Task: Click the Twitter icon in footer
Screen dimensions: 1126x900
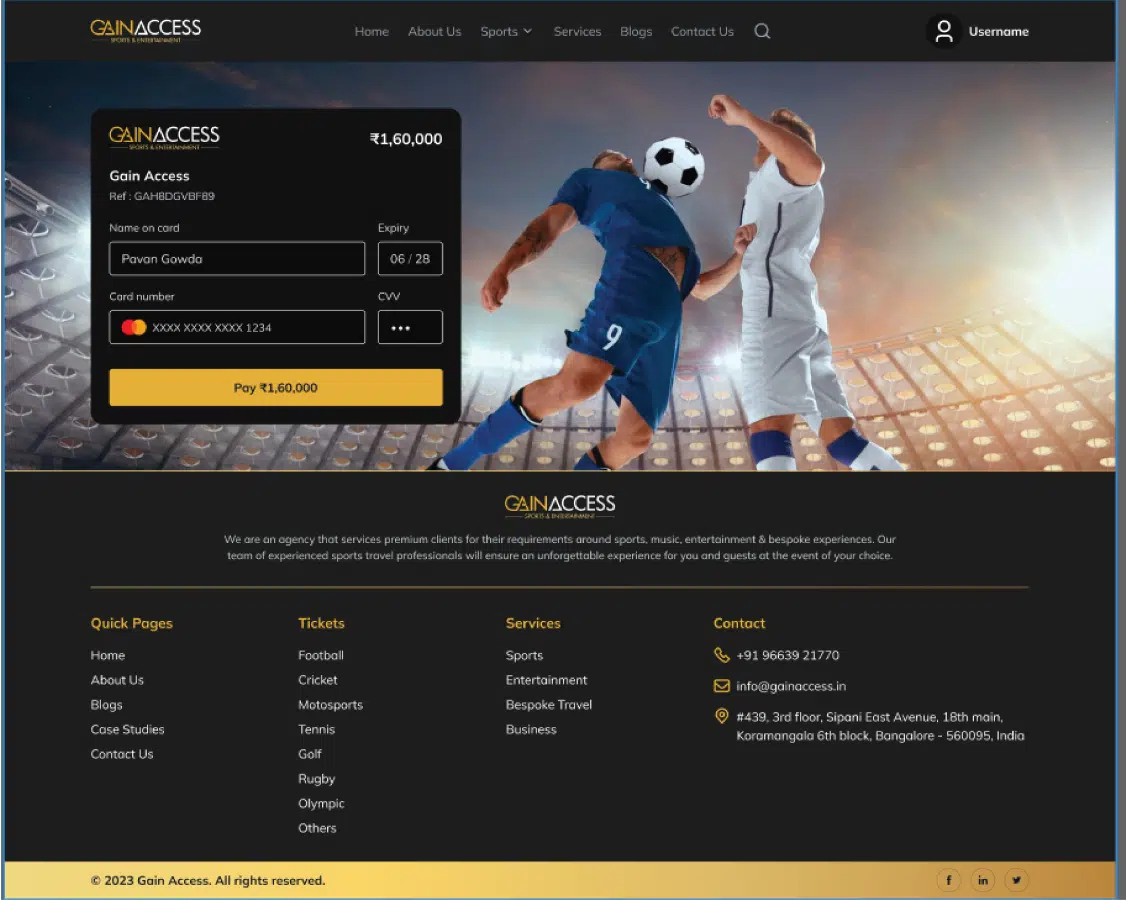Action: click(1016, 880)
